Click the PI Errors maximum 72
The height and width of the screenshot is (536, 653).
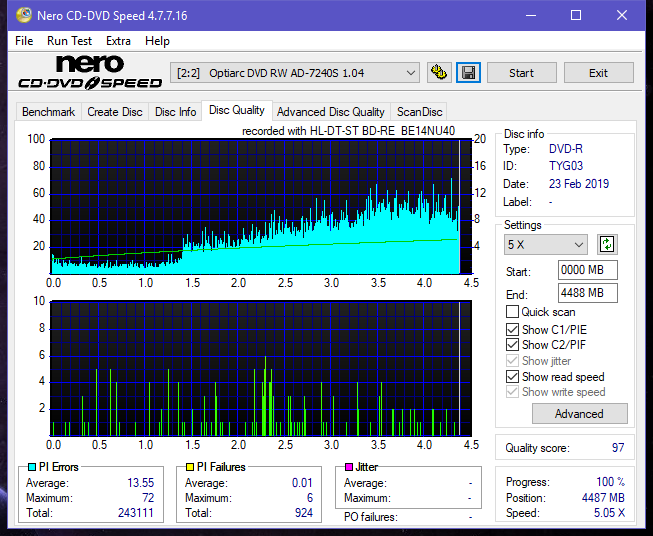click(x=148, y=498)
